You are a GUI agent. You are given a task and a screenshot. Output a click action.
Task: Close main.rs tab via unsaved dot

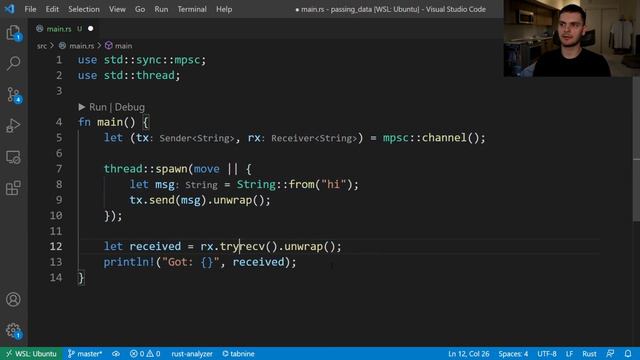(x=91, y=29)
